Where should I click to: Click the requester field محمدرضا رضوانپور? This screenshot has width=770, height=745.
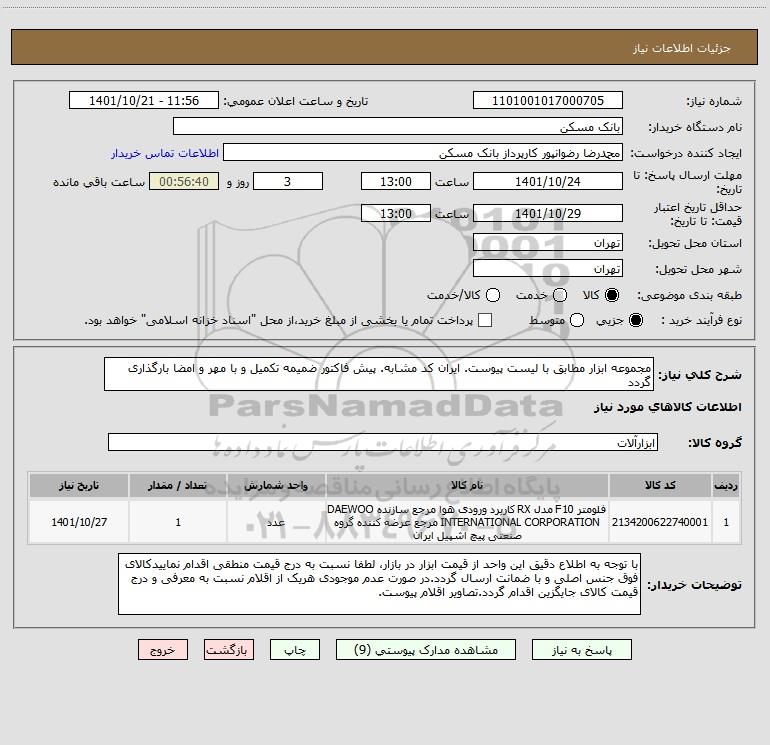click(423, 153)
